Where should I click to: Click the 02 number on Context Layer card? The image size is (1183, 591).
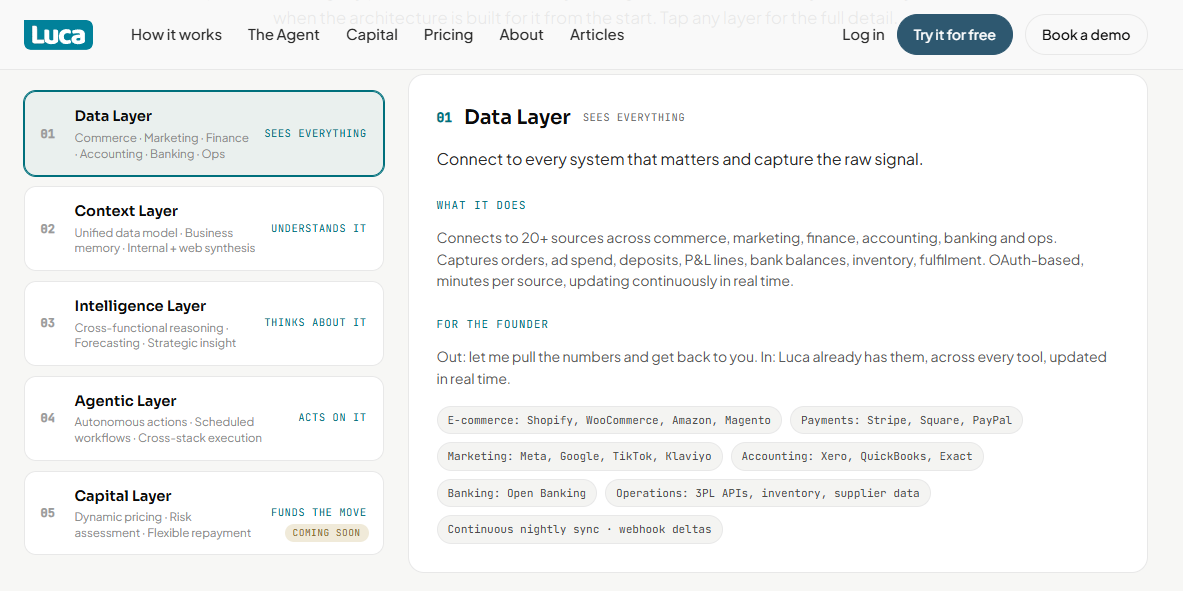tap(48, 229)
